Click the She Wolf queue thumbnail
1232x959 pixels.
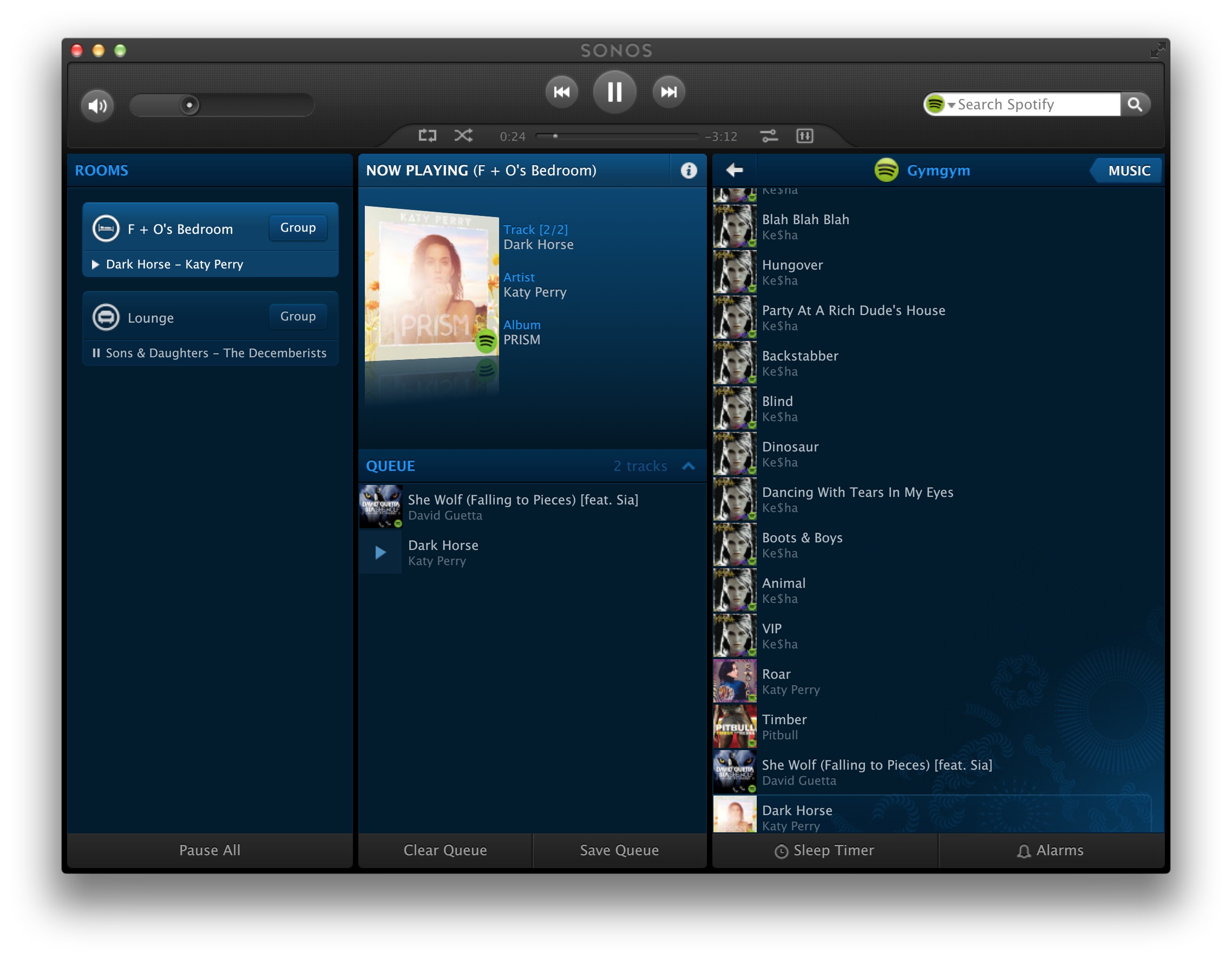point(381,507)
